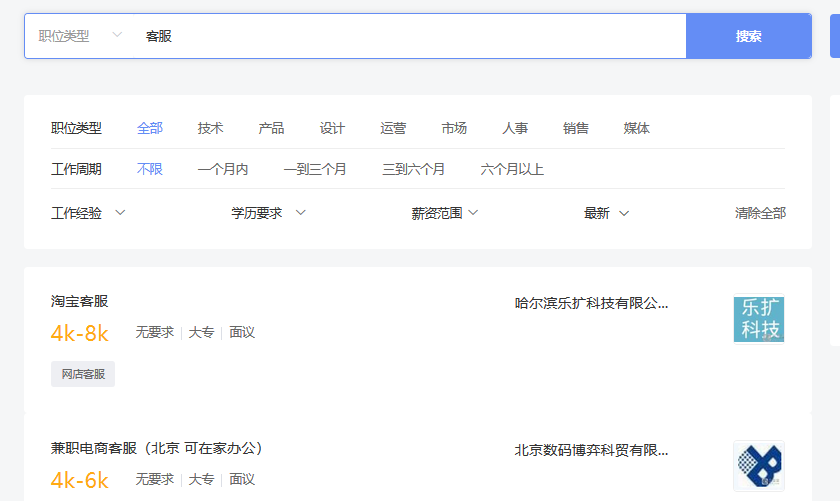Viewport: 840px width, 501px height.
Task: Choose 一个月内 work period option
Action: tap(223, 169)
